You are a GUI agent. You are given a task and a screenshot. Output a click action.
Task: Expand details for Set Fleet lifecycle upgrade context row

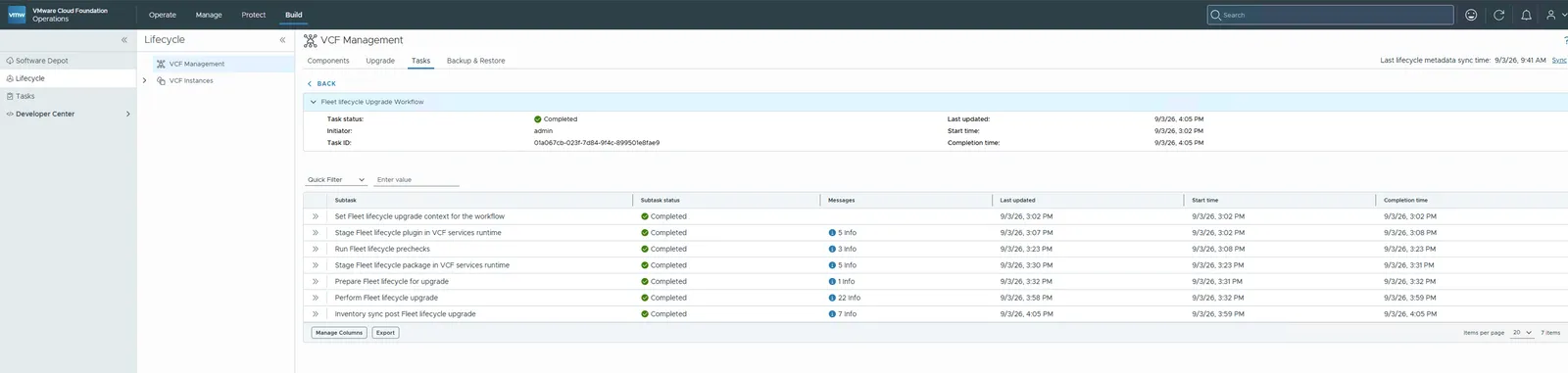pyautogui.click(x=316, y=216)
